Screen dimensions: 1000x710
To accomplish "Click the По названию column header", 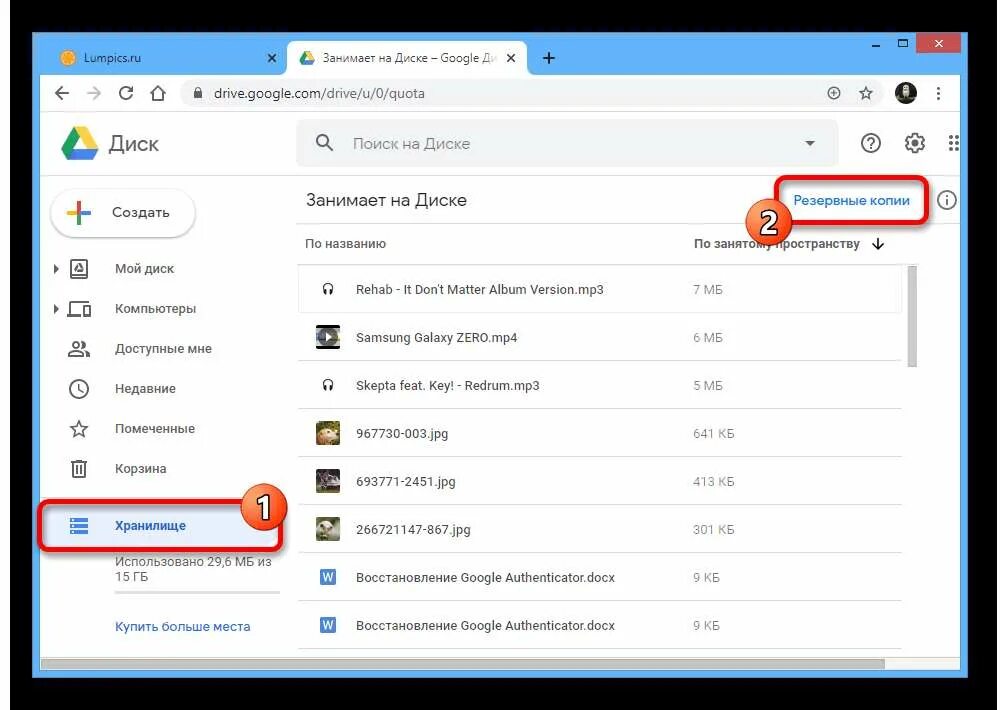I will (345, 244).
